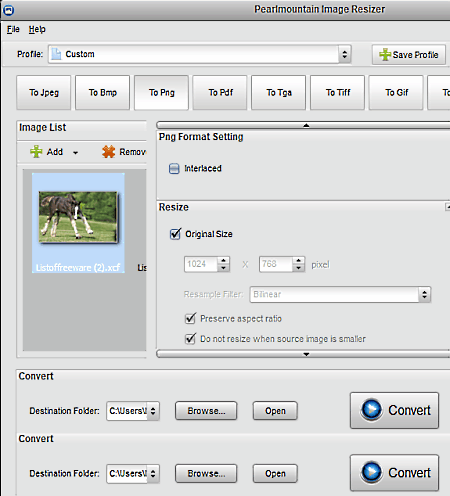Click the blue play icon on upper Convert

(371, 410)
